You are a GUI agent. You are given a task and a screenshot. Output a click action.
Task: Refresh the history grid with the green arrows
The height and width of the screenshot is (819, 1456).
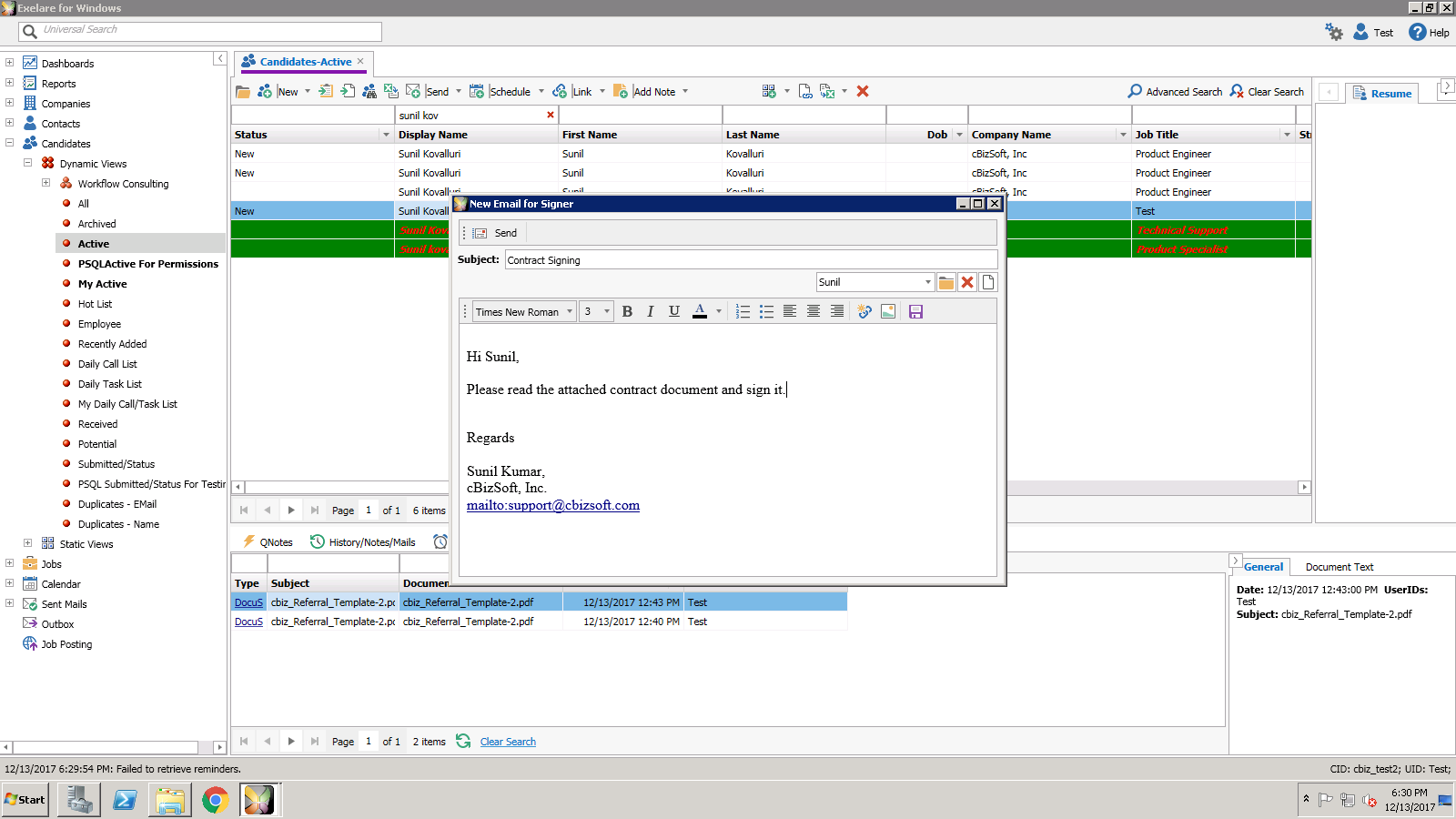(x=463, y=741)
